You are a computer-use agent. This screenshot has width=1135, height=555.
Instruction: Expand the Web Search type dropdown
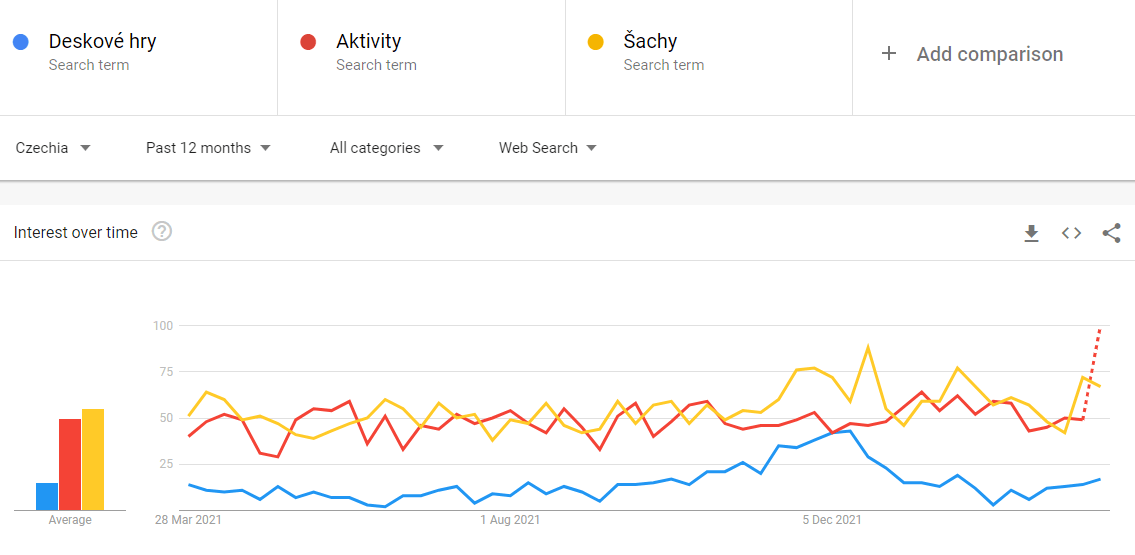[x=547, y=148]
